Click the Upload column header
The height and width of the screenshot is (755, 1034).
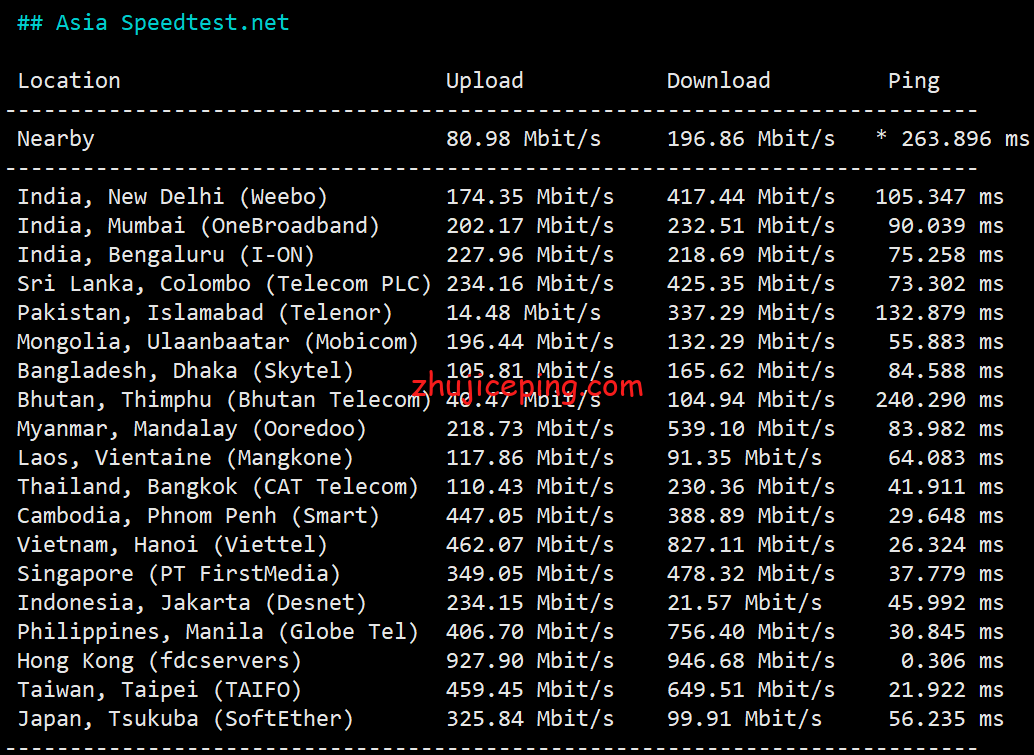tap(484, 81)
